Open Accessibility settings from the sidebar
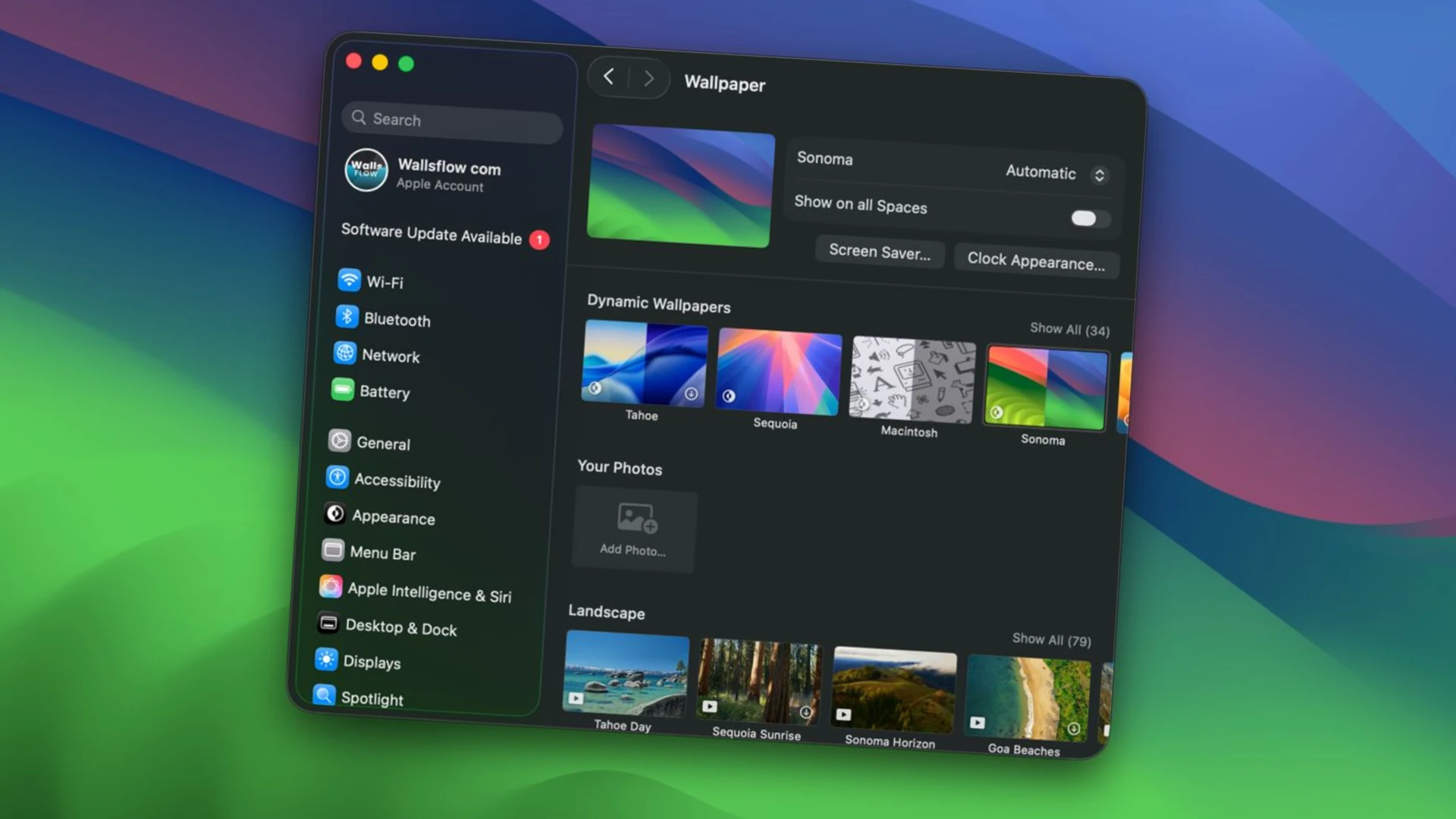1456x819 pixels. (x=397, y=482)
